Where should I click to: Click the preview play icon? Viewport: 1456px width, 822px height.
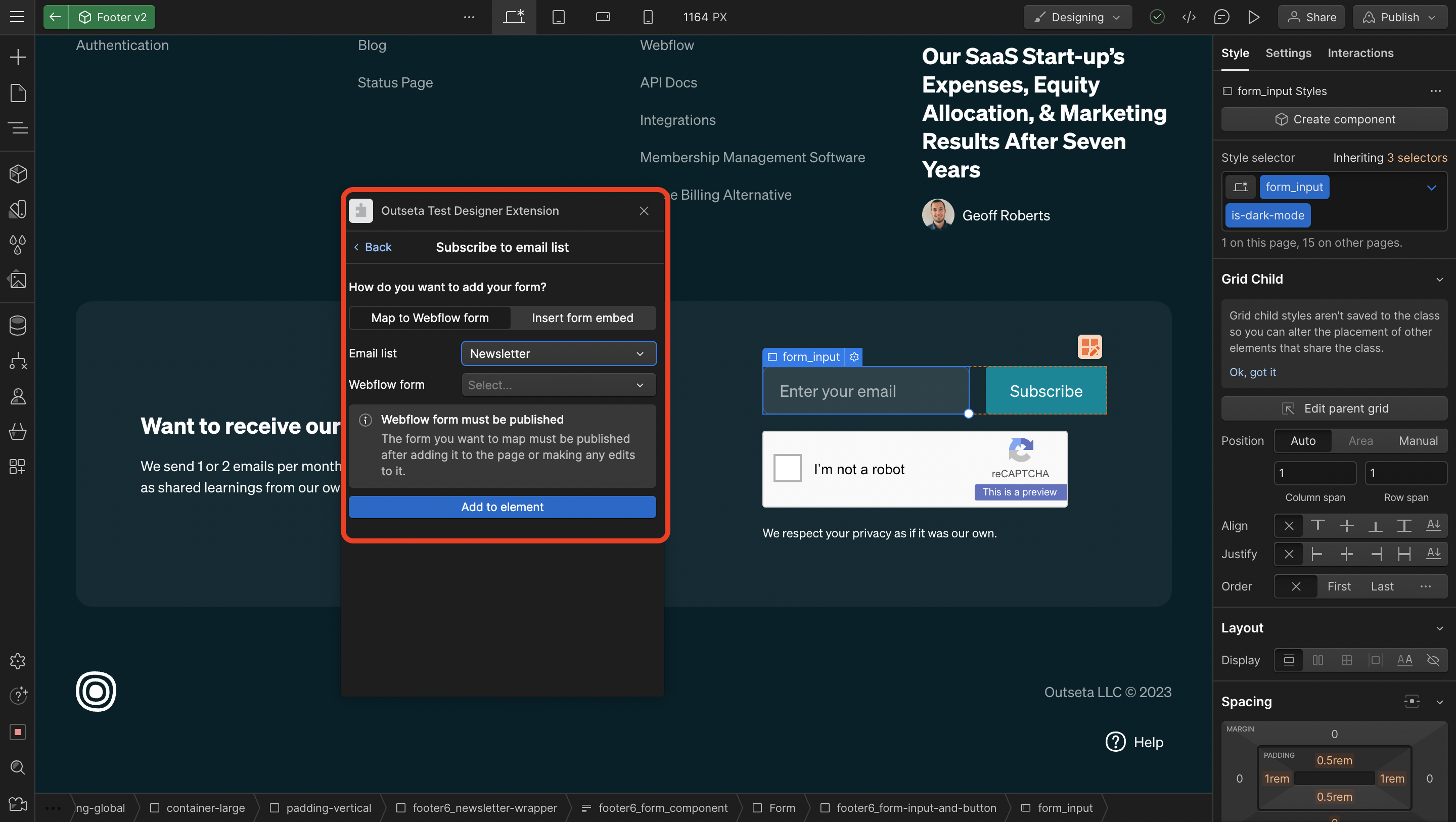point(1253,17)
